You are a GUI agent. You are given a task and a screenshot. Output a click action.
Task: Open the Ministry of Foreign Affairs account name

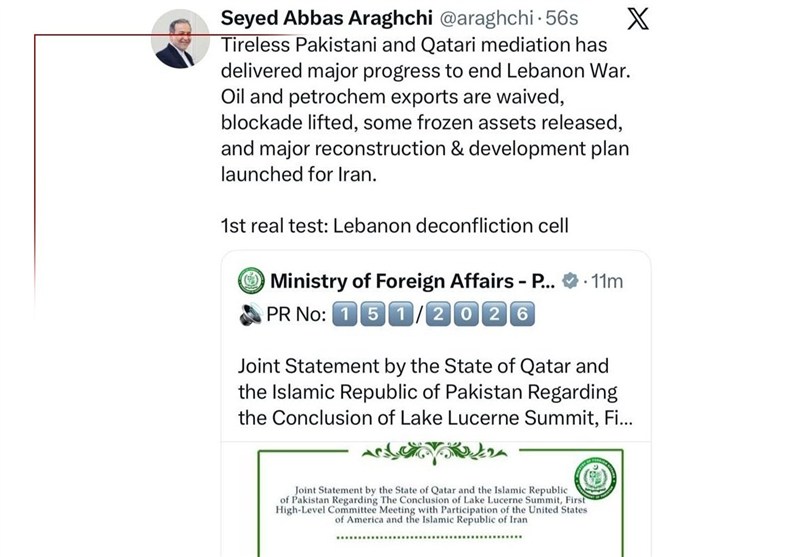412,281
